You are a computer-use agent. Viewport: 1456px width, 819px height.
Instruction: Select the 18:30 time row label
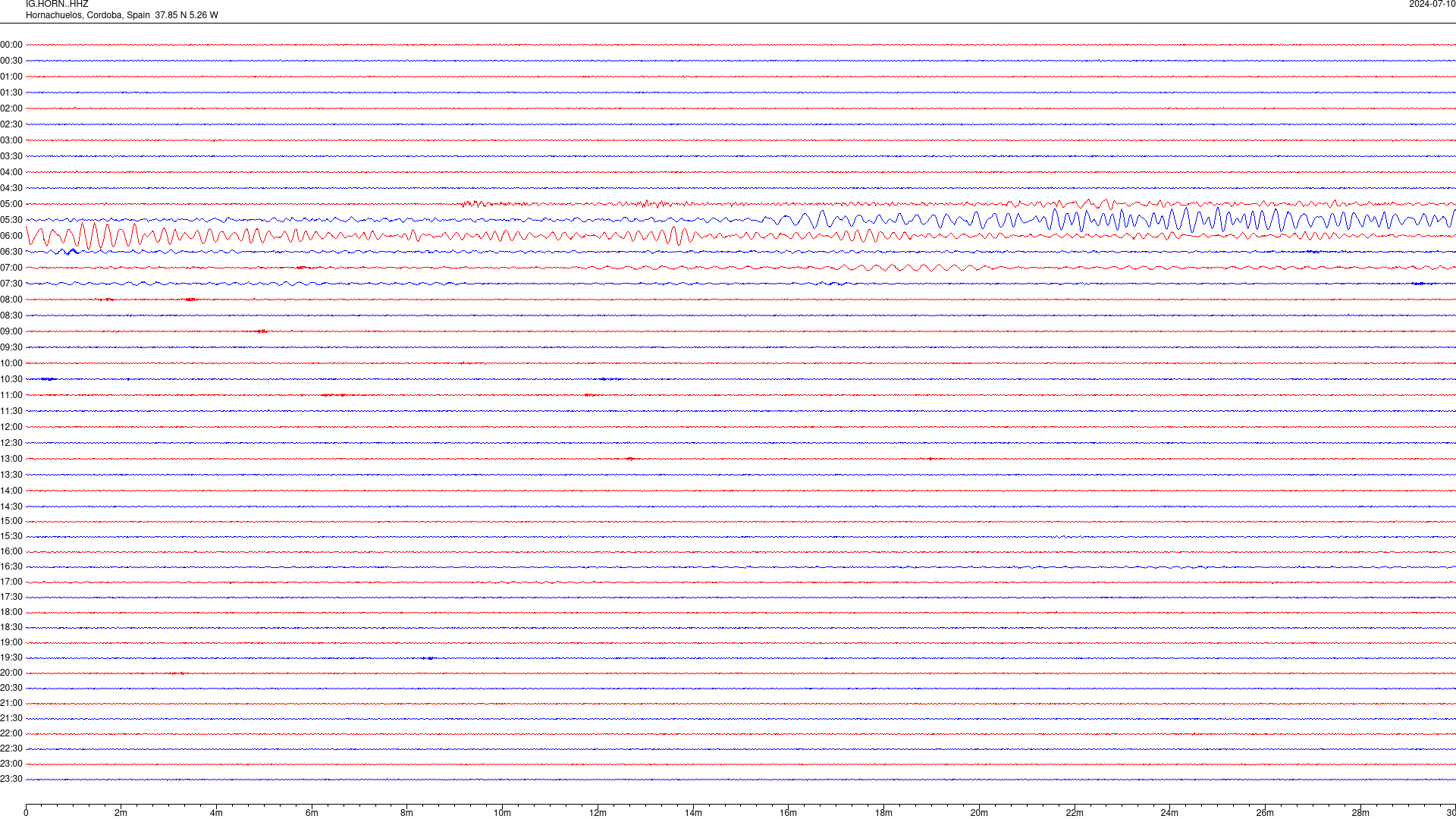click(x=11, y=627)
